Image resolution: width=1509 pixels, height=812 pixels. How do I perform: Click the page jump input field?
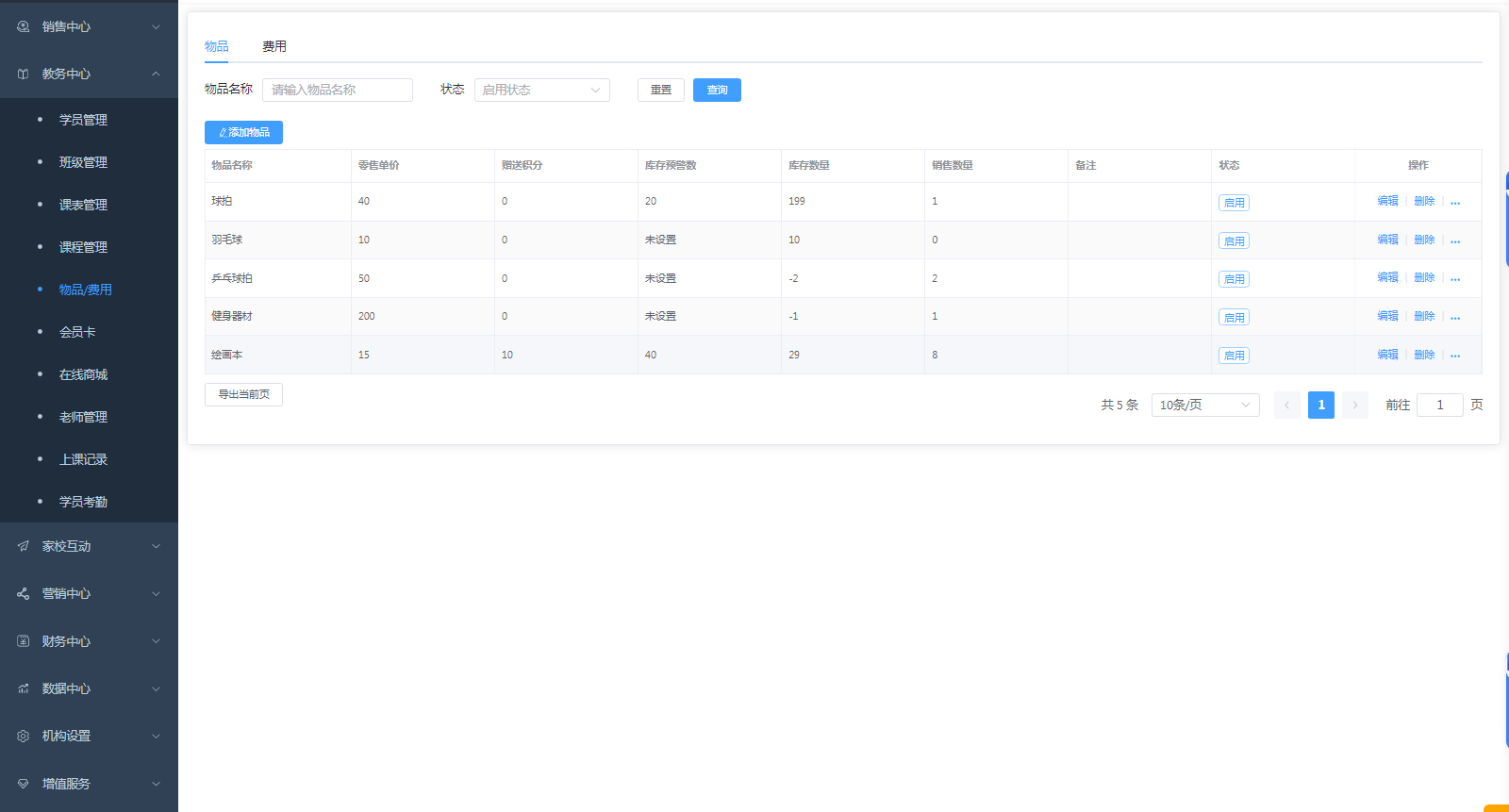(1440, 405)
